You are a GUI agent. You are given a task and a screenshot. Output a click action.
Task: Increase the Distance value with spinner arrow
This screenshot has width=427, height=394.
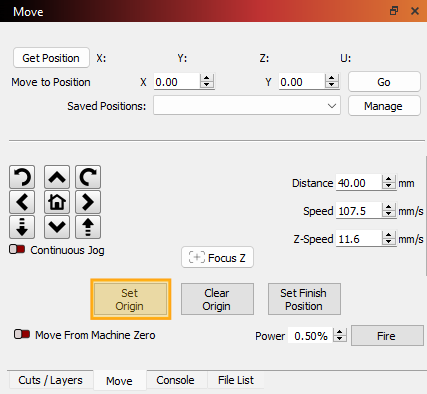point(388,179)
